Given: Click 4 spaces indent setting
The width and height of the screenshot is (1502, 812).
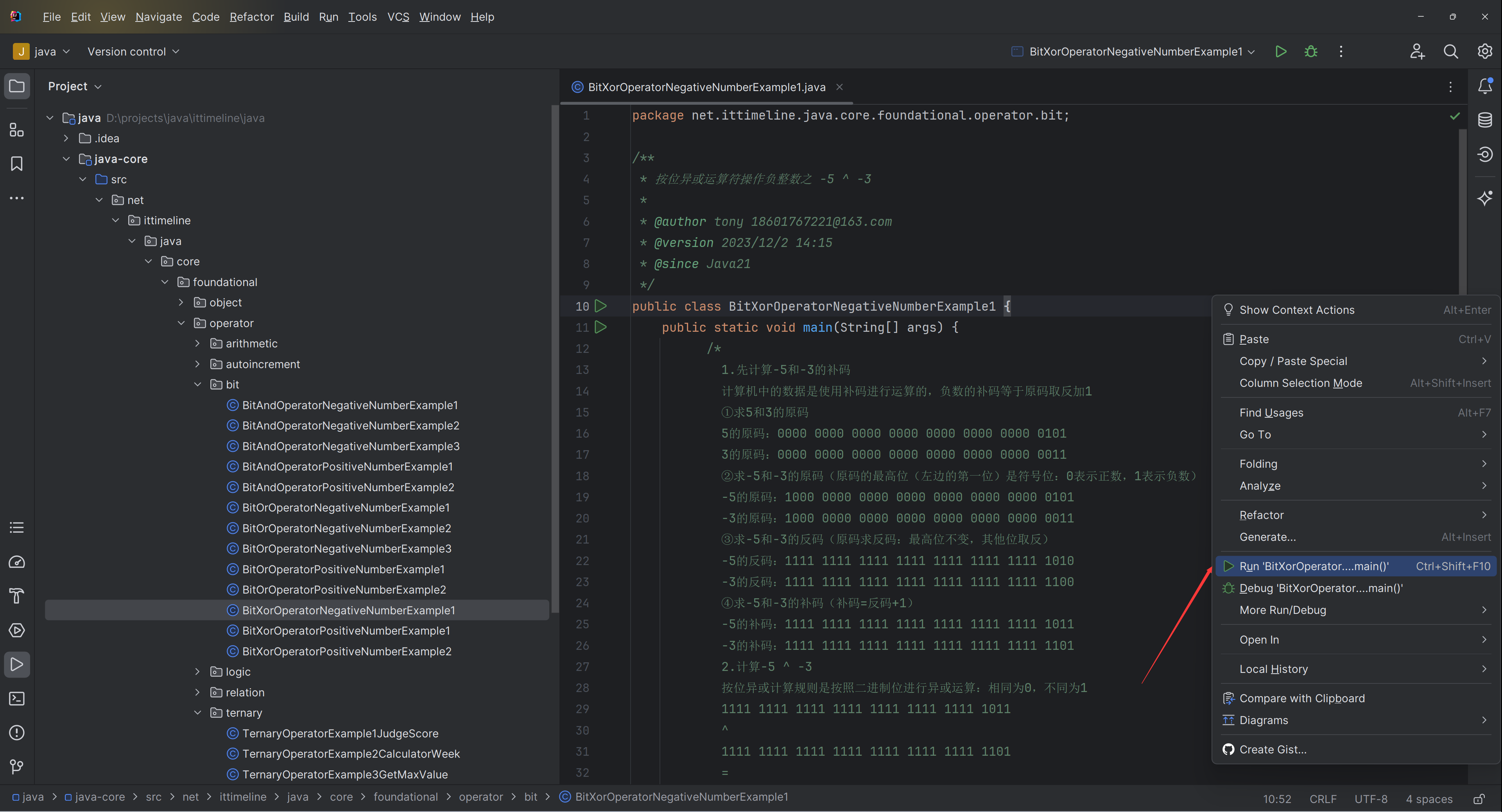Looking at the screenshot, I should [1429, 799].
